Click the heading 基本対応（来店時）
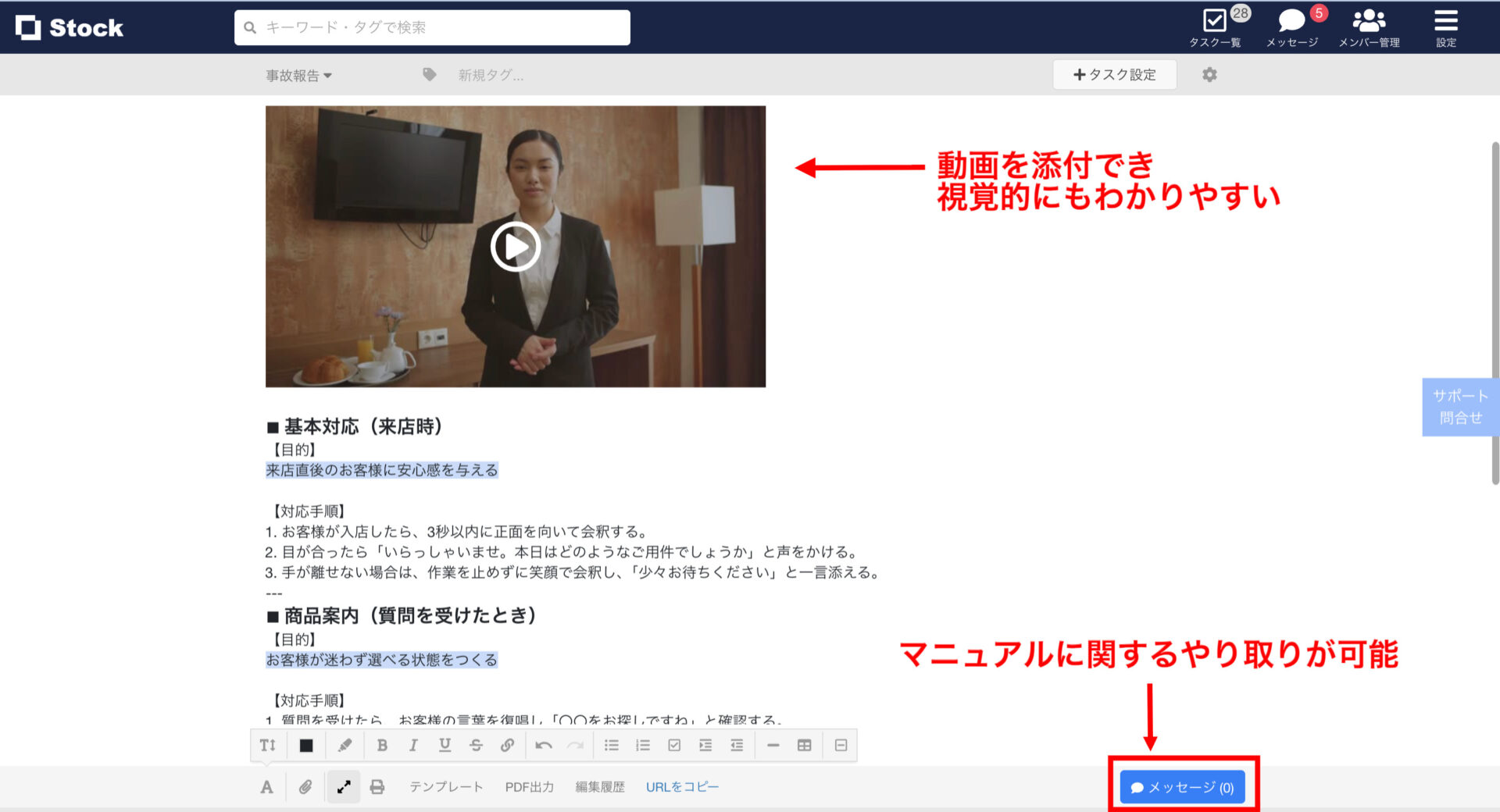This screenshot has width=1500, height=812. click(x=355, y=426)
